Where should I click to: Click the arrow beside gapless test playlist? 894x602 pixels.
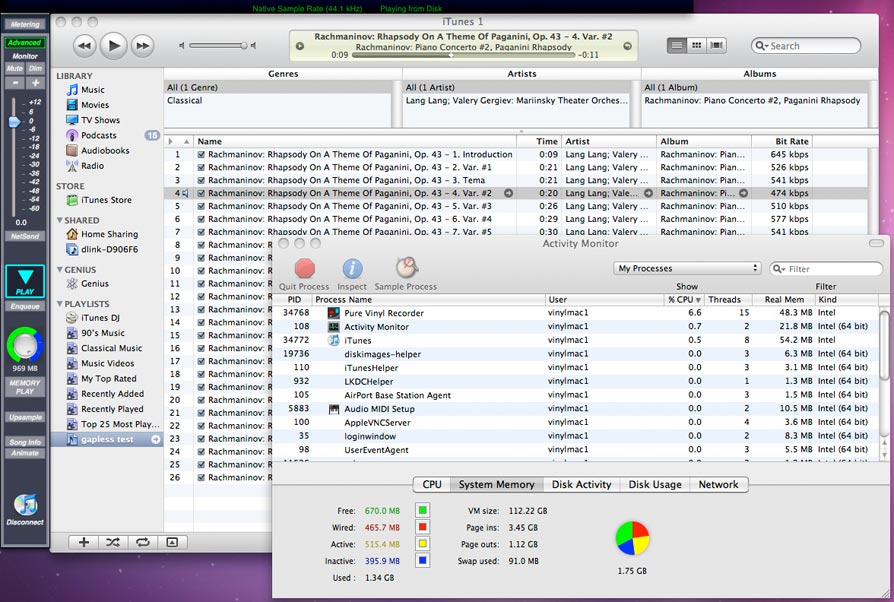click(x=156, y=440)
